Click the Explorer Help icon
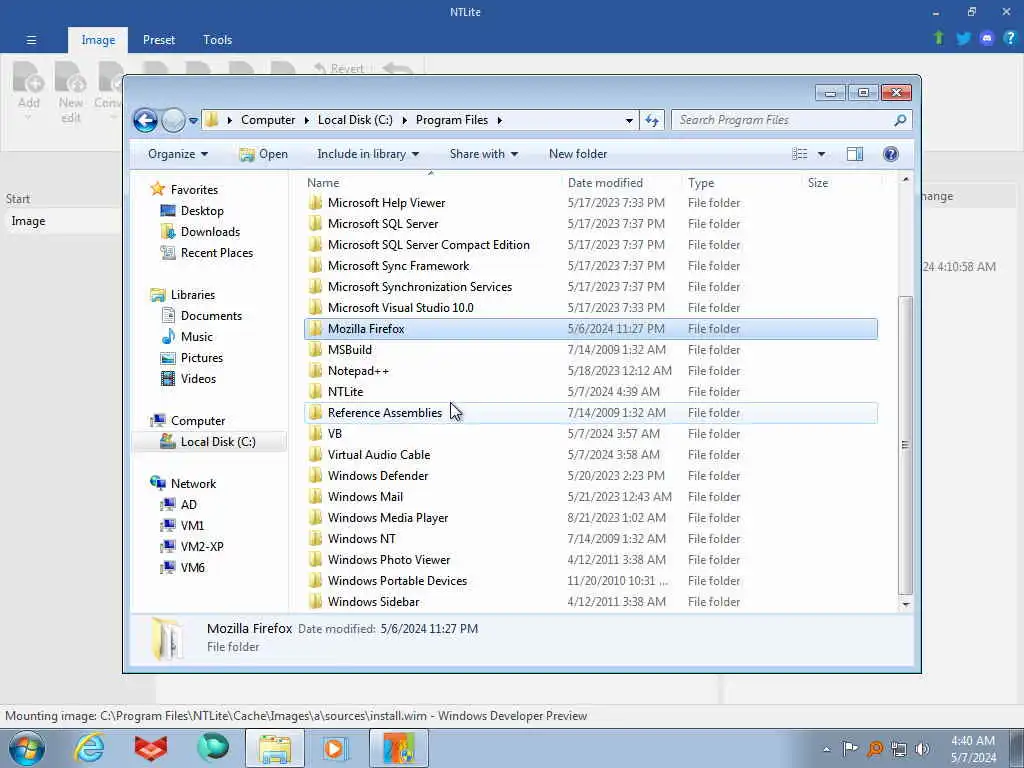The height and width of the screenshot is (768, 1024). [x=891, y=154]
